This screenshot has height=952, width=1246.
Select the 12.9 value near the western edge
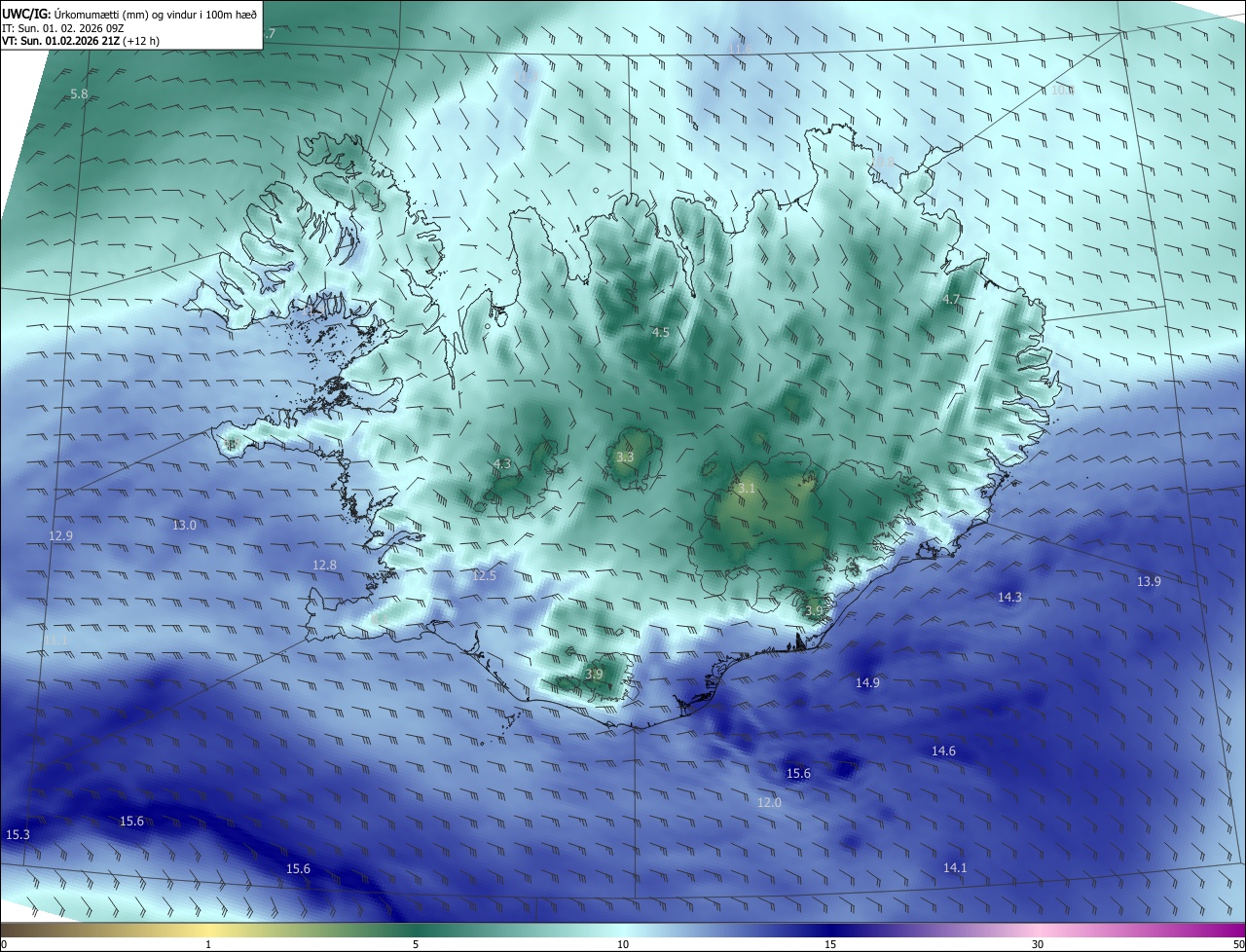click(x=60, y=536)
